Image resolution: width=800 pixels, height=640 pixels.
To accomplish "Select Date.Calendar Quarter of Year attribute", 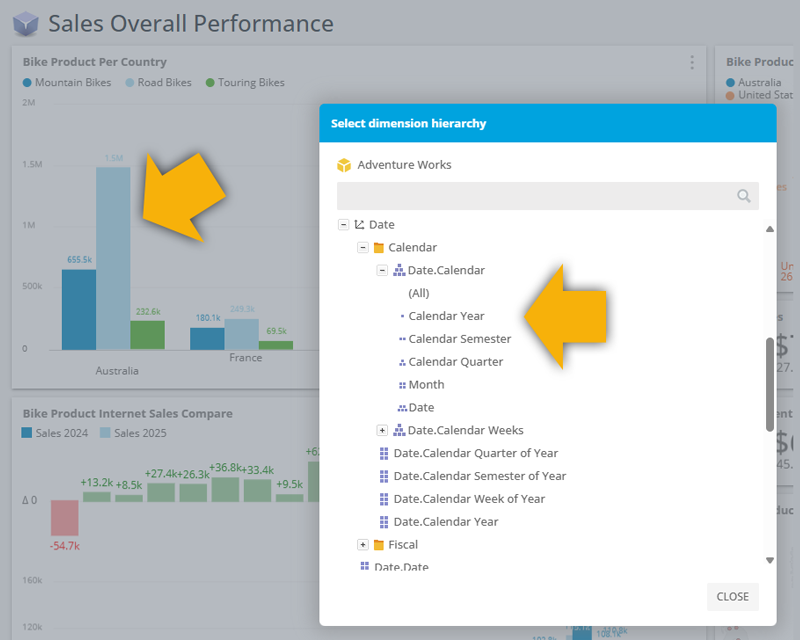I will (475, 453).
